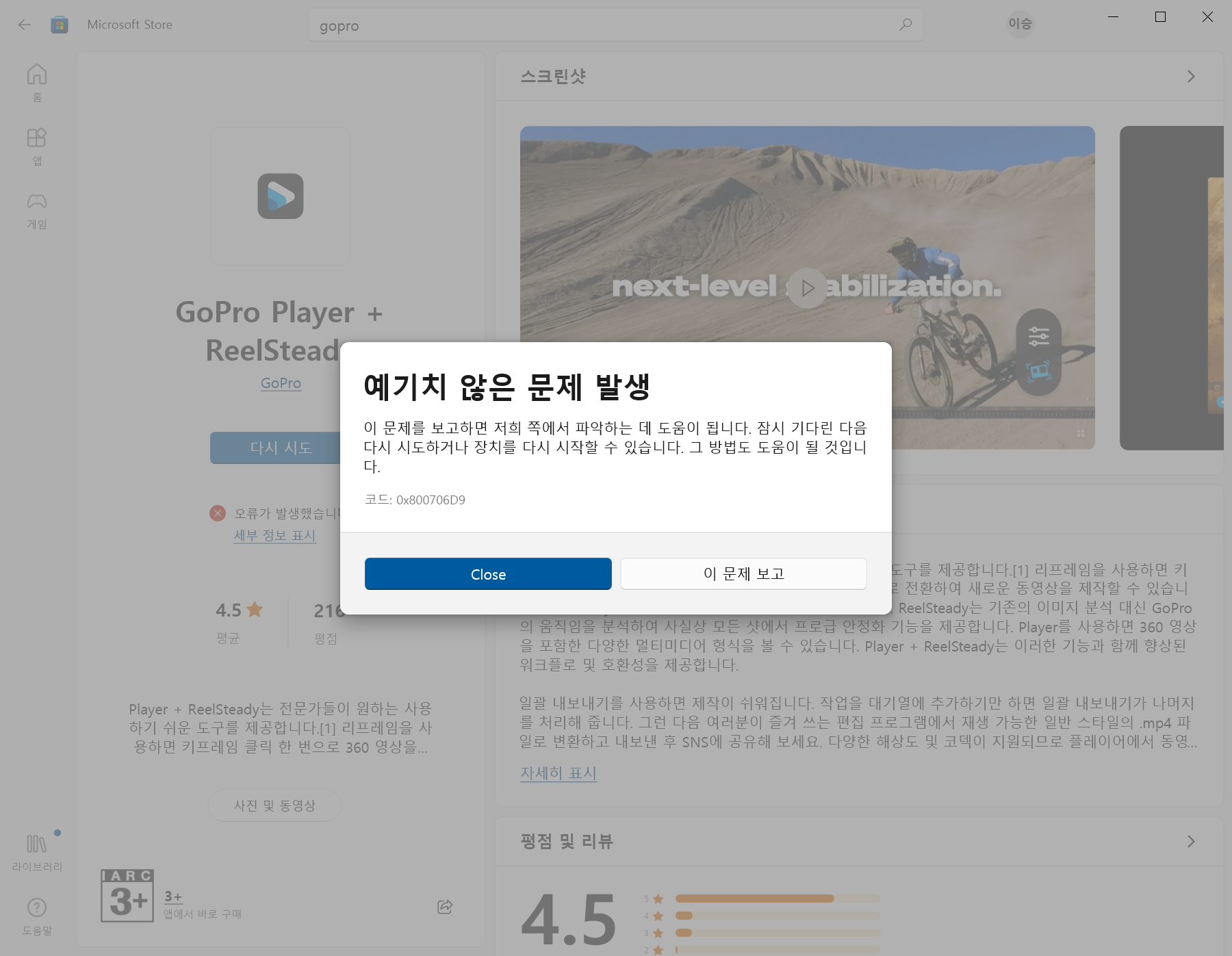Open the Apps (앱) sidebar section
The height and width of the screenshot is (956, 1232).
coord(37,146)
